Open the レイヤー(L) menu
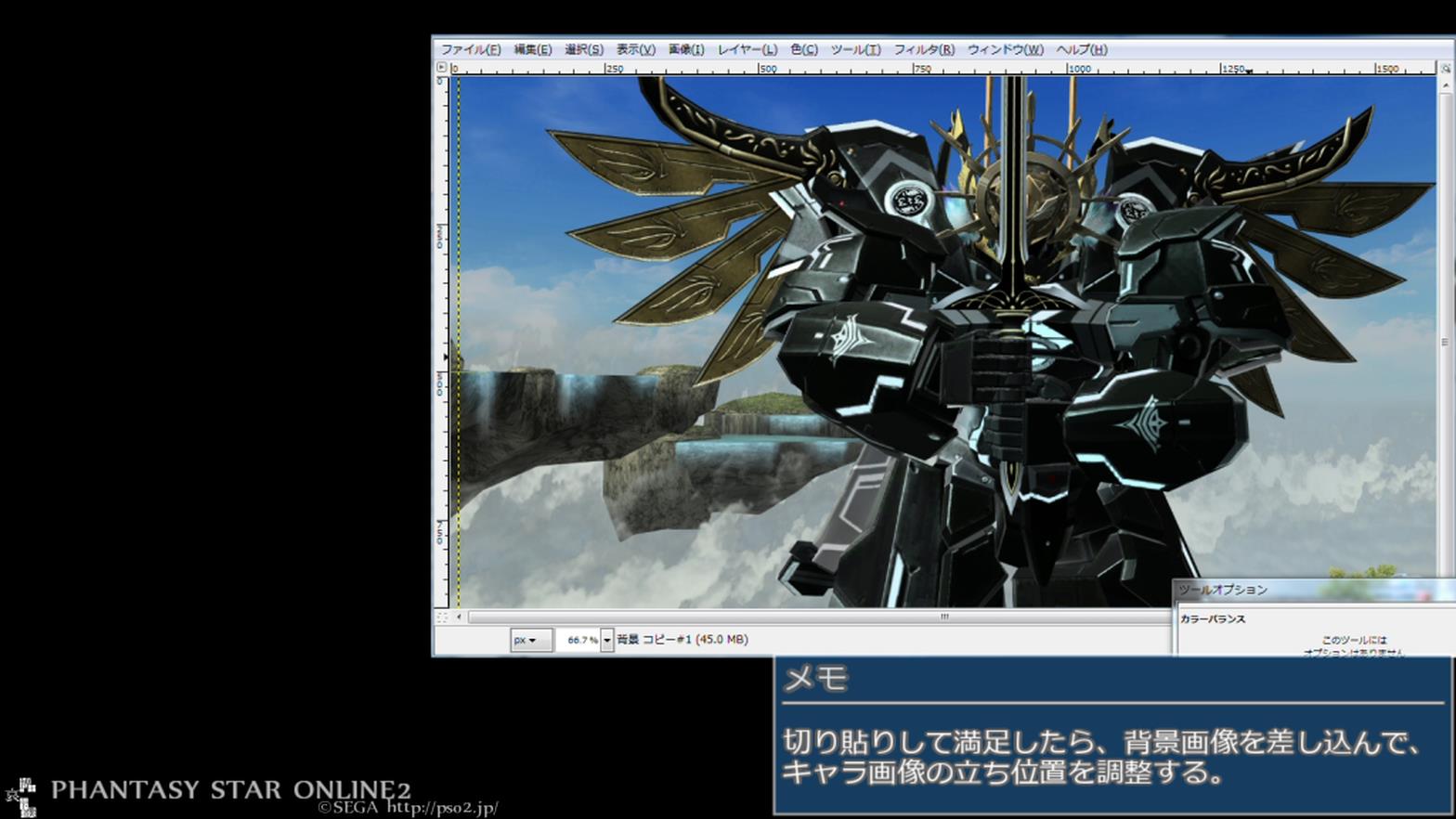Image resolution: width=1456 pixels, height=819 pixels. click(x=747, y=49)
